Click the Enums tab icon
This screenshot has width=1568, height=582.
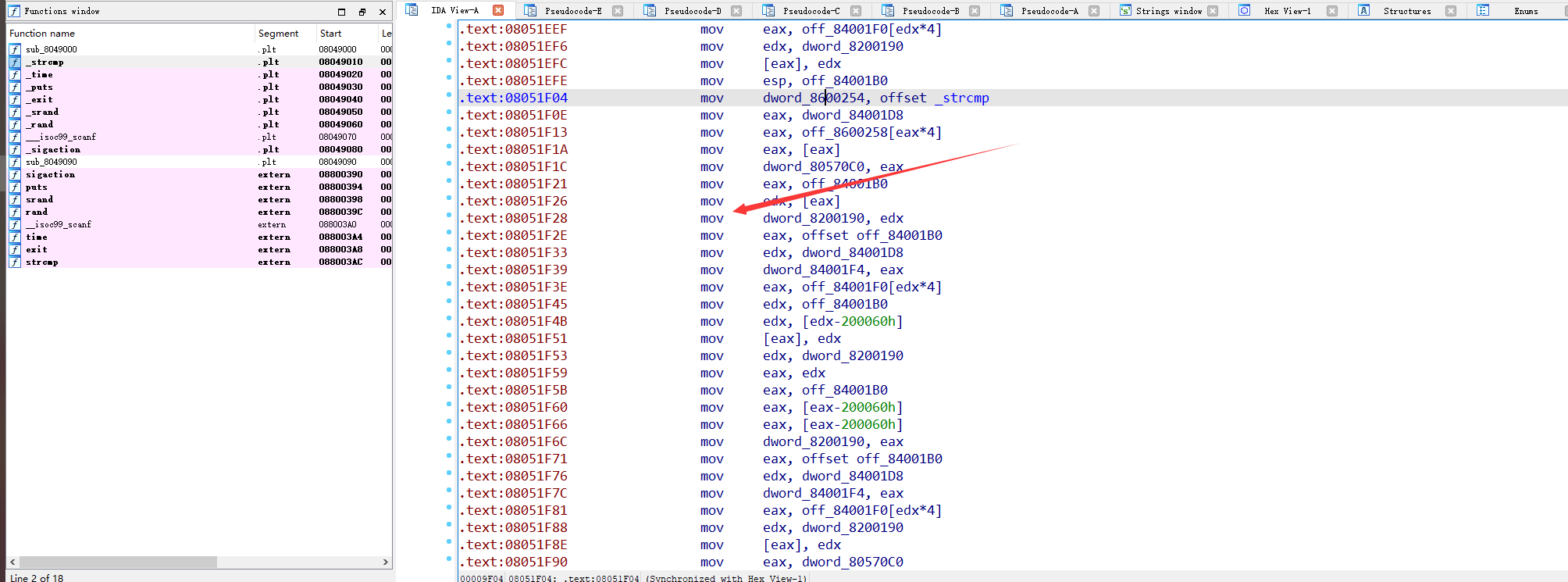pos(1483,10)
